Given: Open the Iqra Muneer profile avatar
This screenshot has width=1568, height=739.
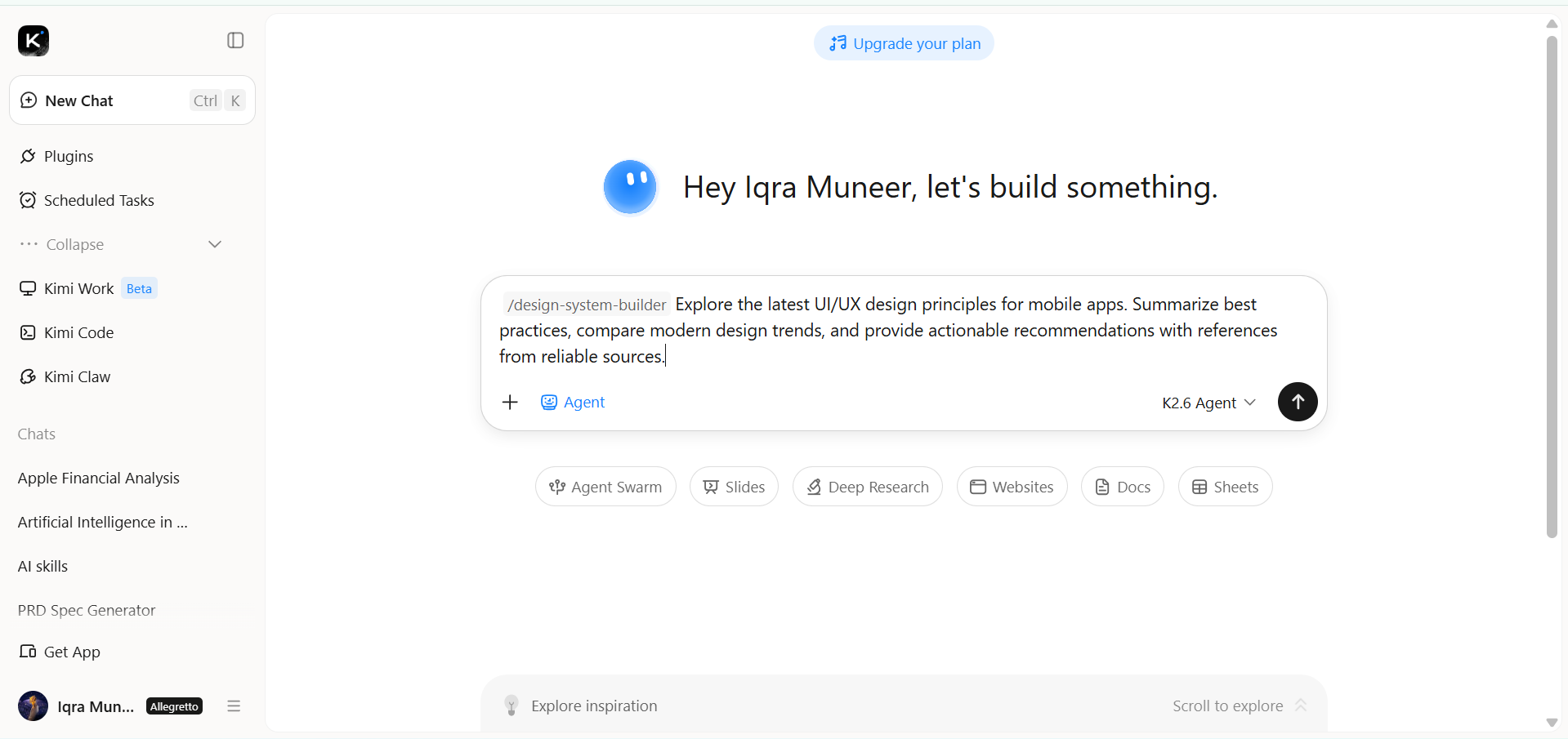Looking at the screenshot, I should pyautogui.click(x=34, y=706).
